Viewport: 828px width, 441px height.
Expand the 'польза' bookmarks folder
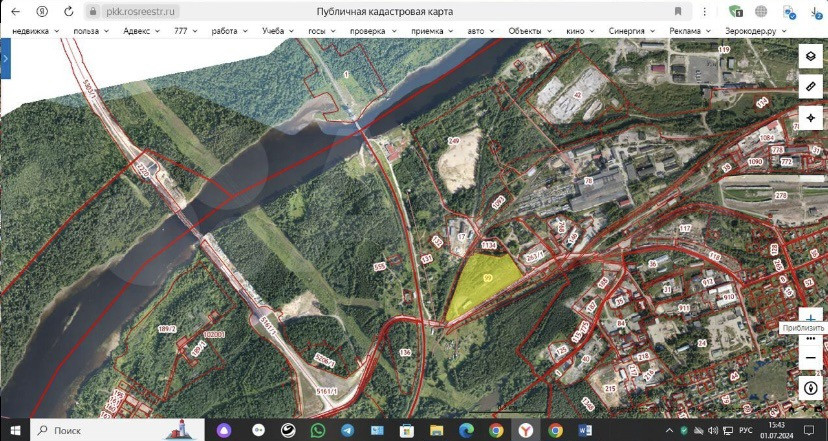[91, 31]
